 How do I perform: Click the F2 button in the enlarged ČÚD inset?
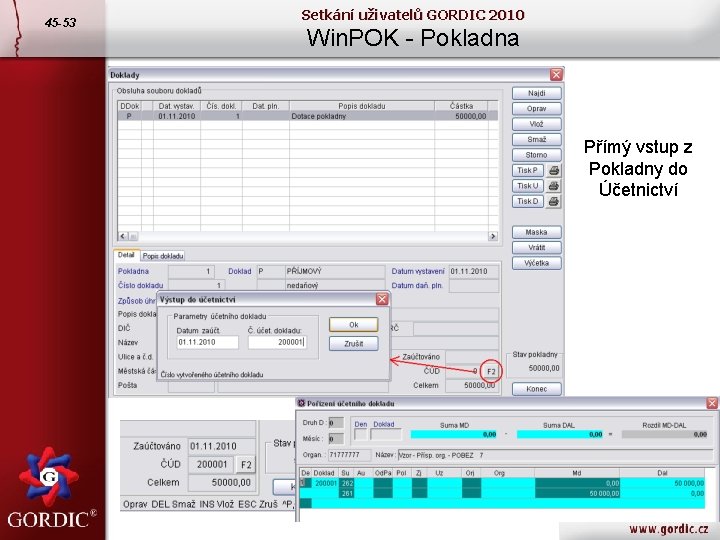[x=246, y=465]
